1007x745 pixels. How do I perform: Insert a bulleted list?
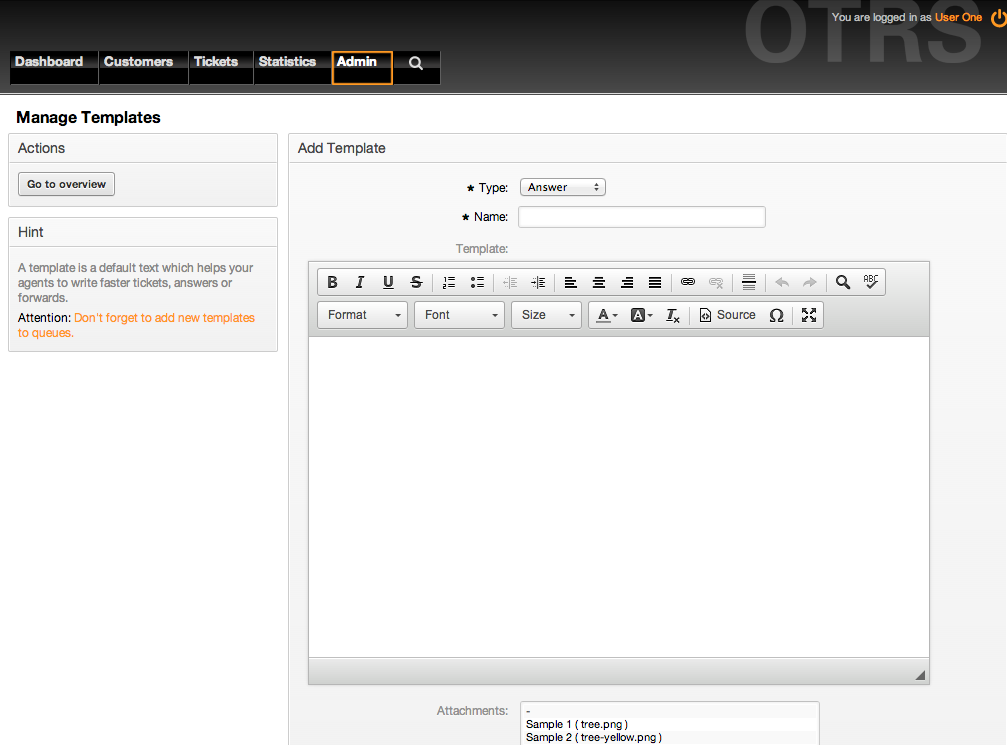(477, 283)
